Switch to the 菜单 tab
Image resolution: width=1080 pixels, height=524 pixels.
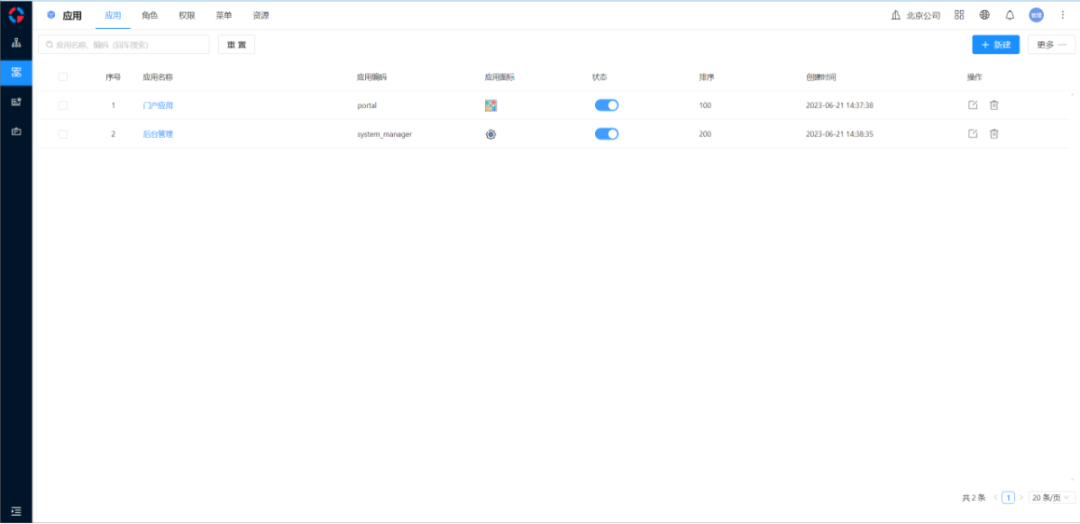click(x=224, y=16)
